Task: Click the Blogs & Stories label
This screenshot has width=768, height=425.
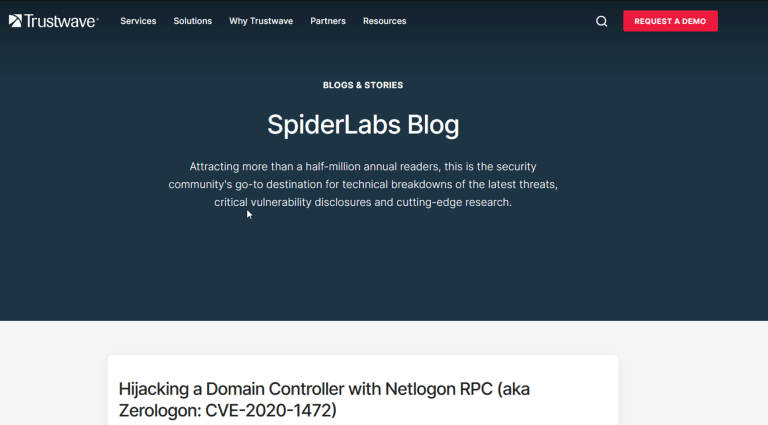Action: (x=363, y=85)
